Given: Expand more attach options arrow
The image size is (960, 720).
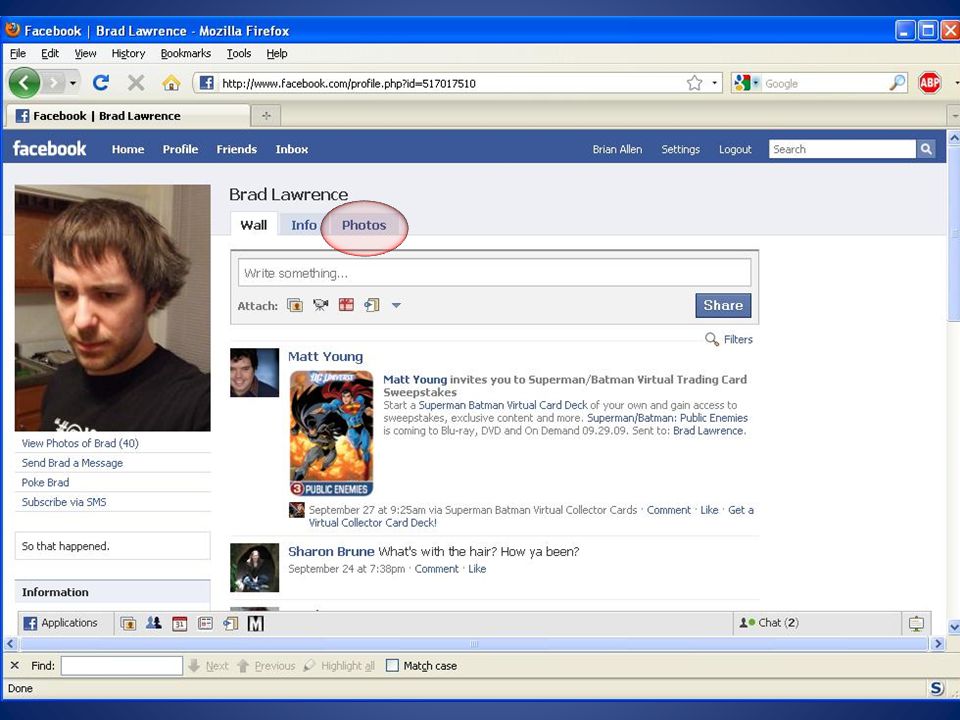Looking at the screenshot, I should point(396,305).
